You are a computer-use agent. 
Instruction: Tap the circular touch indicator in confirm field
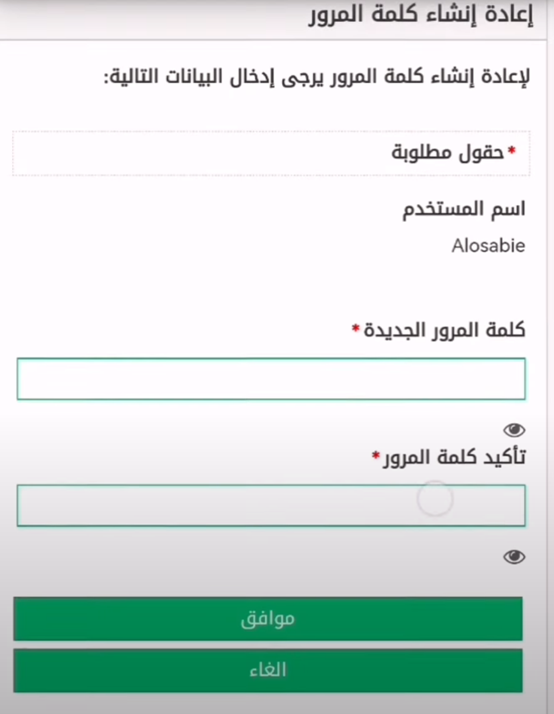435,499
